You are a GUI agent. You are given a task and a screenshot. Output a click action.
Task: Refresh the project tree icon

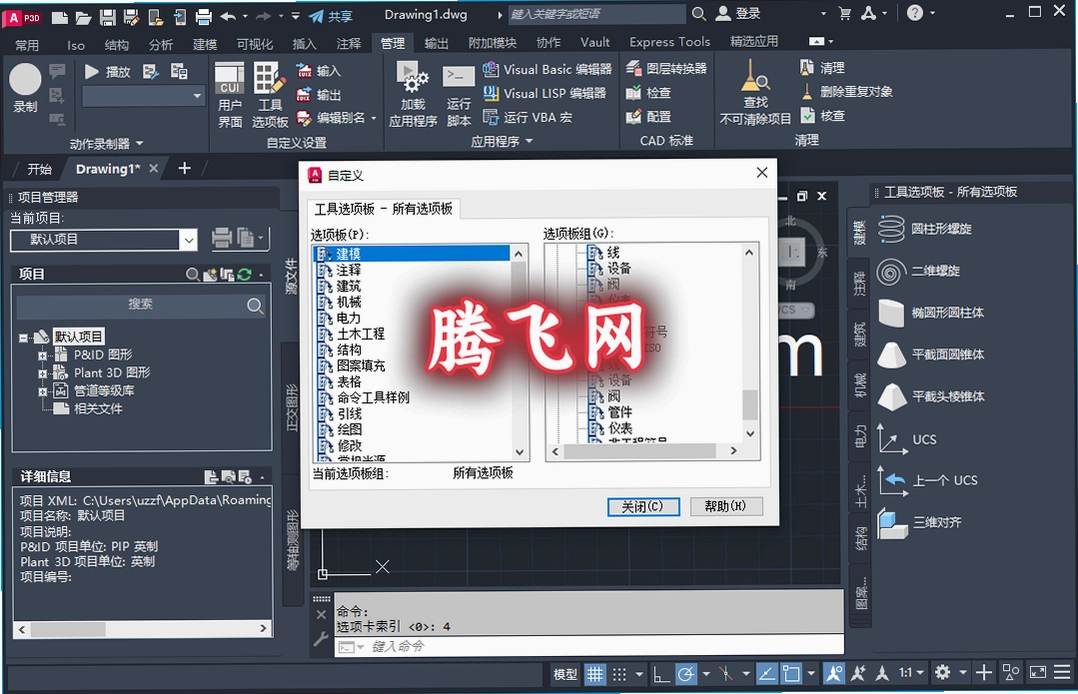click(244, 274)
